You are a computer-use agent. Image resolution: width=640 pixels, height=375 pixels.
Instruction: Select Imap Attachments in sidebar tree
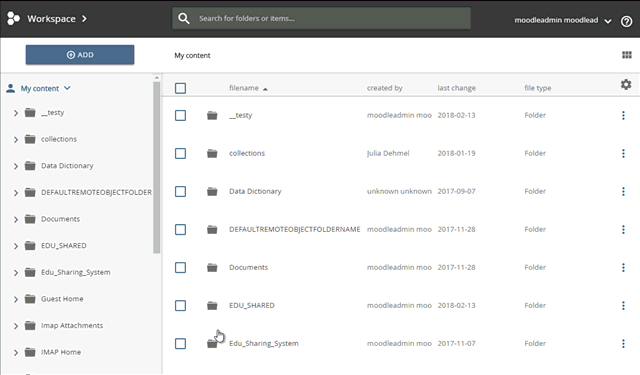tap(72, 326)
